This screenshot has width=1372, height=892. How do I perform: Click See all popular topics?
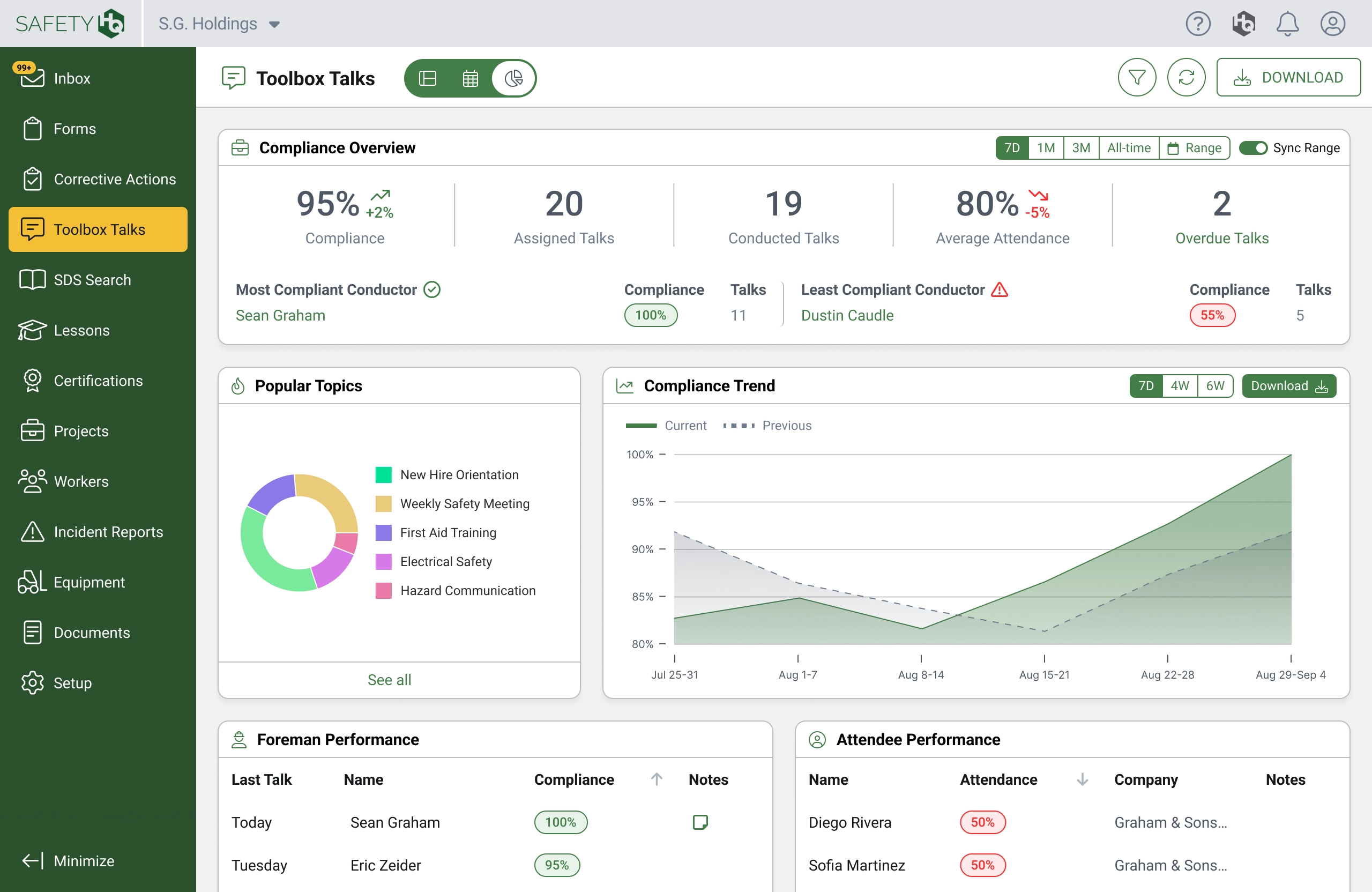point(389,679)
